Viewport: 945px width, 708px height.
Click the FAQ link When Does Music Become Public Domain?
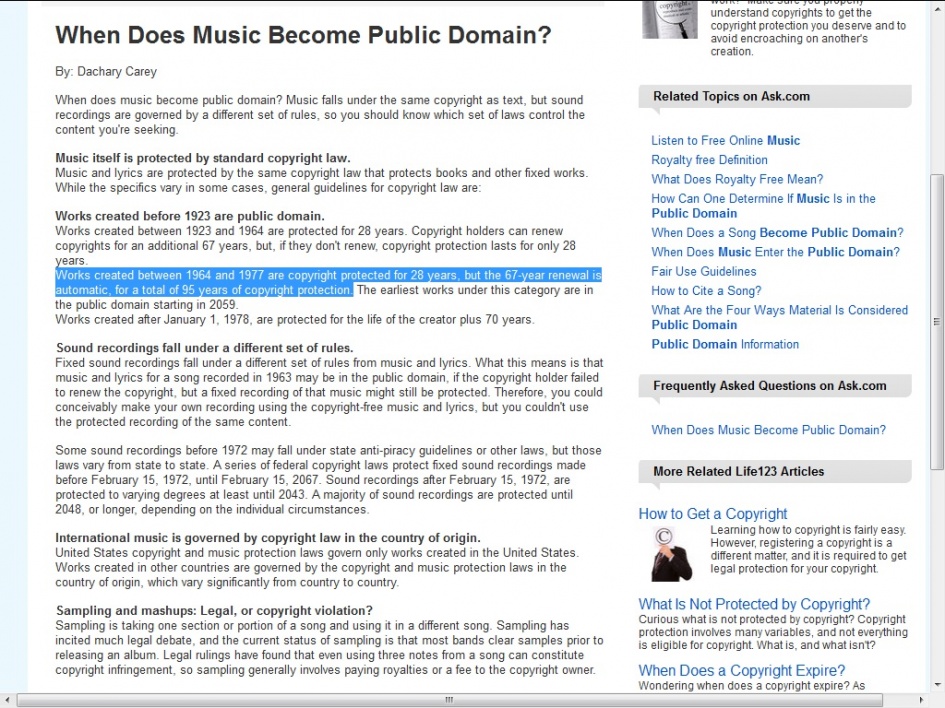click(768, 430)
